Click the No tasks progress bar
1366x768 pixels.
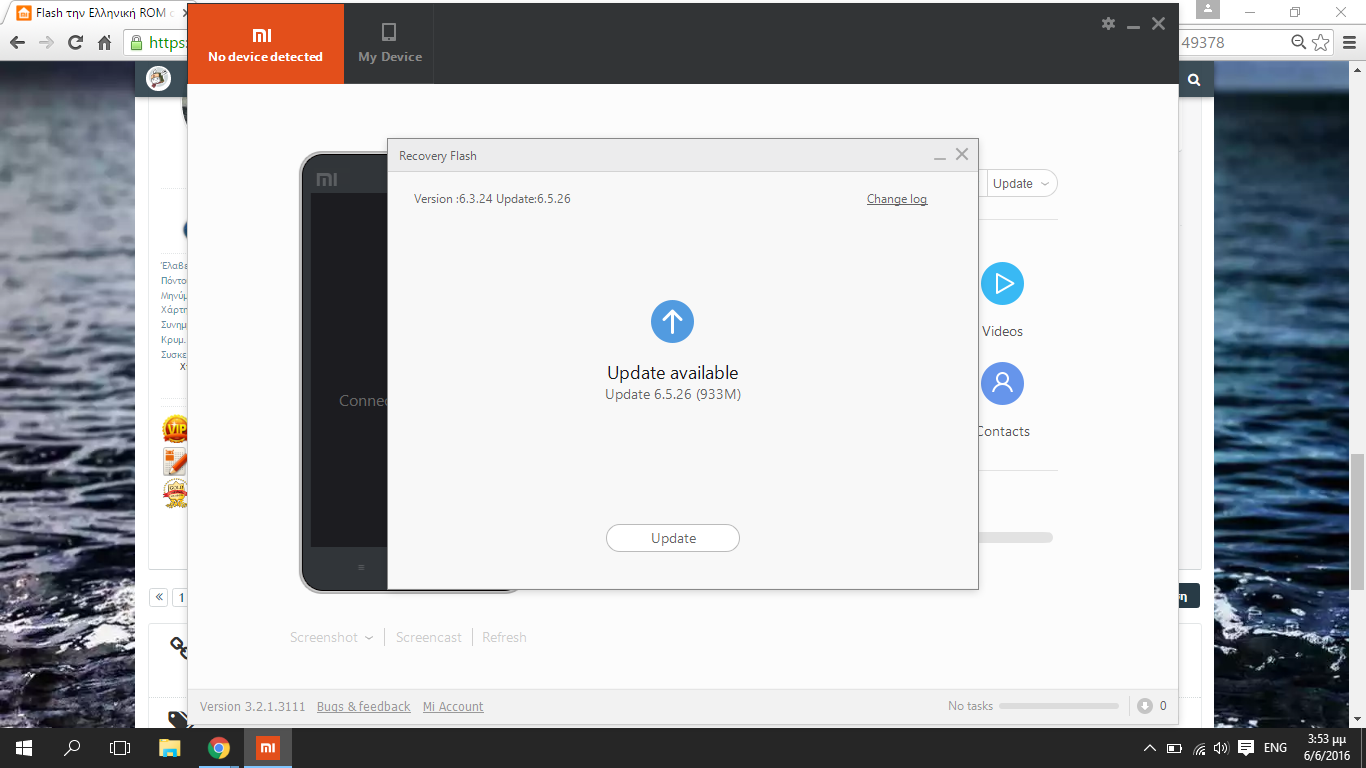point(1059,706)
